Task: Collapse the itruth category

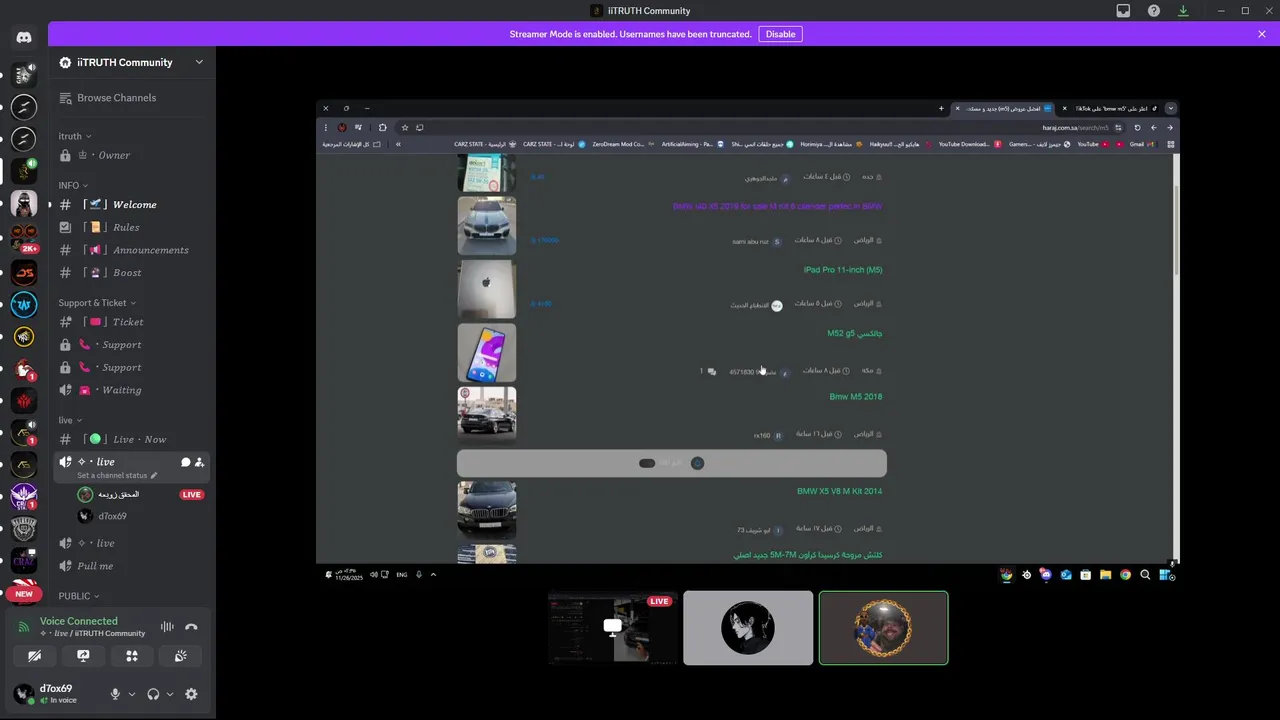Action: click(75, 136)
